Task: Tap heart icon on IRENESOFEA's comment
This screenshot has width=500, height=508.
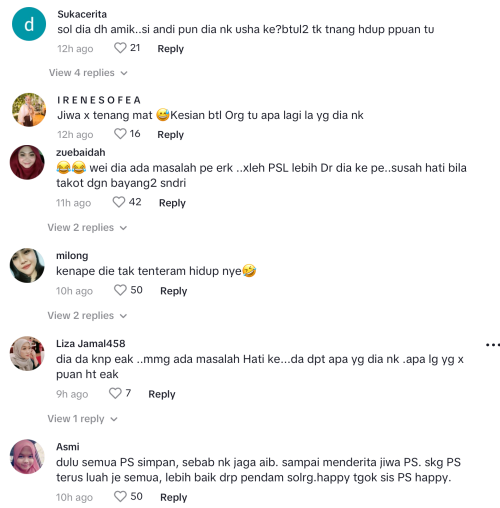Action: coord(120,134)
